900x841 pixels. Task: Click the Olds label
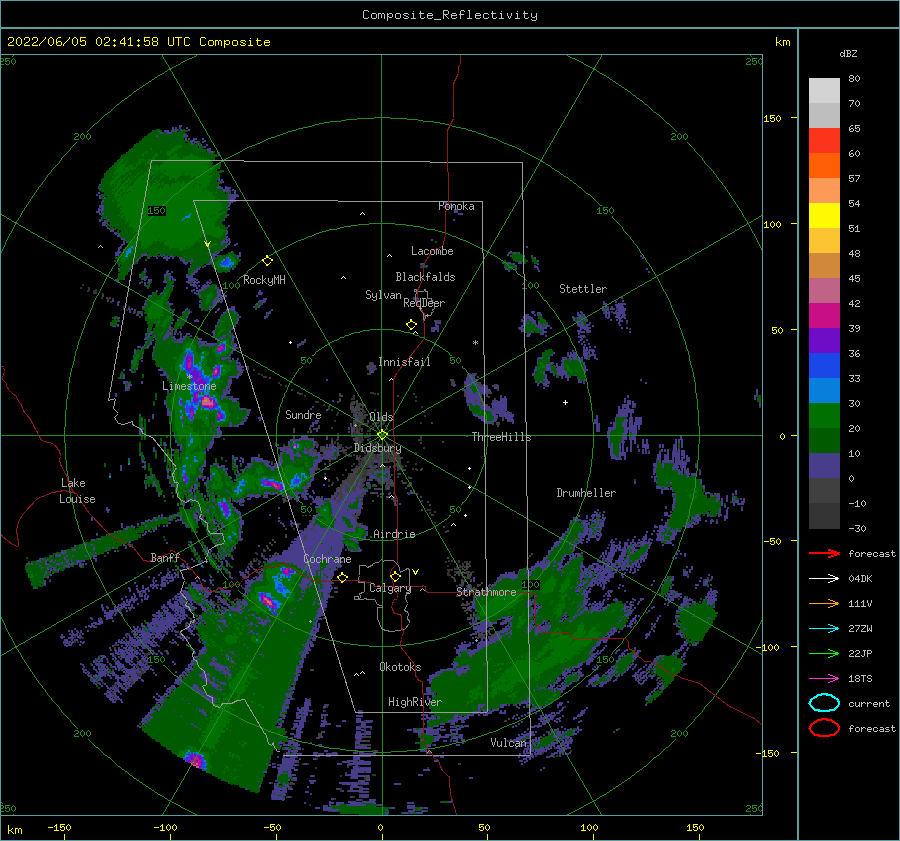[x=381, y=417]
